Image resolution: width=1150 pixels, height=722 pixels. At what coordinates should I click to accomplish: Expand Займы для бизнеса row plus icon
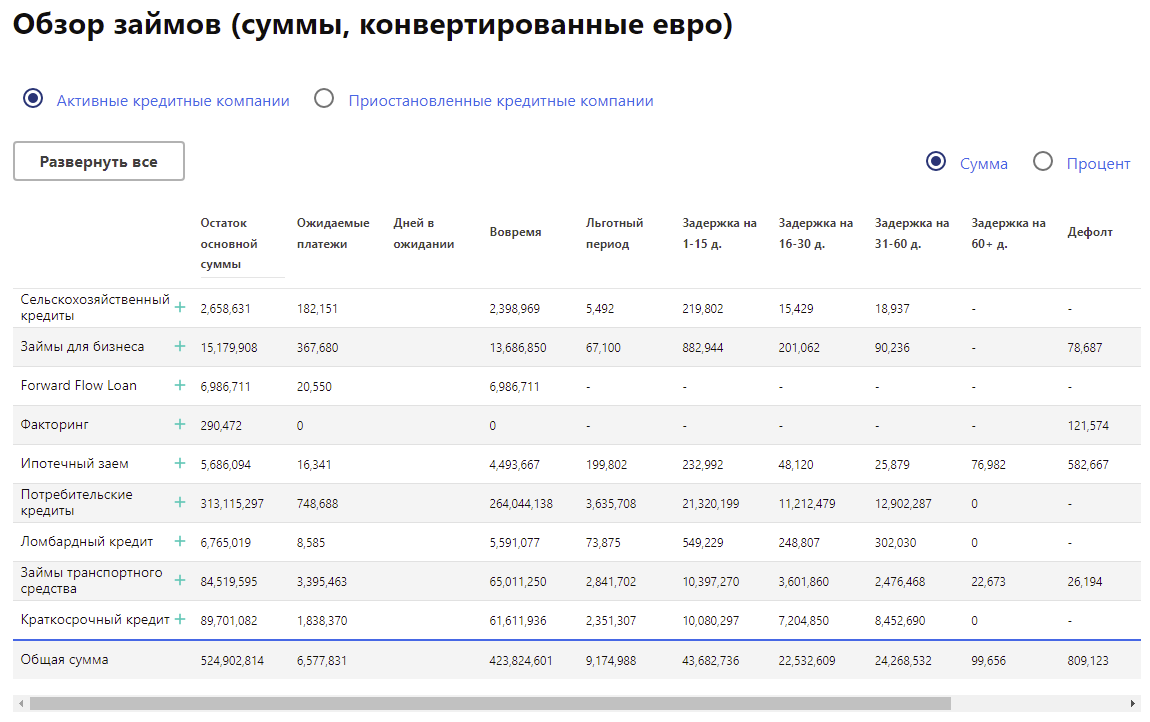coord(180,346)
